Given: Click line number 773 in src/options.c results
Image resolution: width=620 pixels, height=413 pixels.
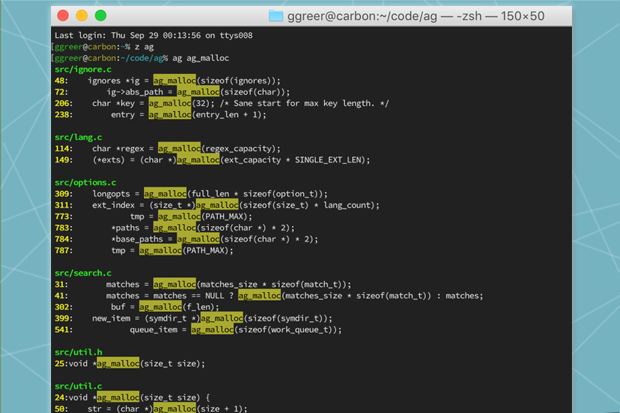Looking at the screenshot, I should pyautogui.click(x=63, y=216).
